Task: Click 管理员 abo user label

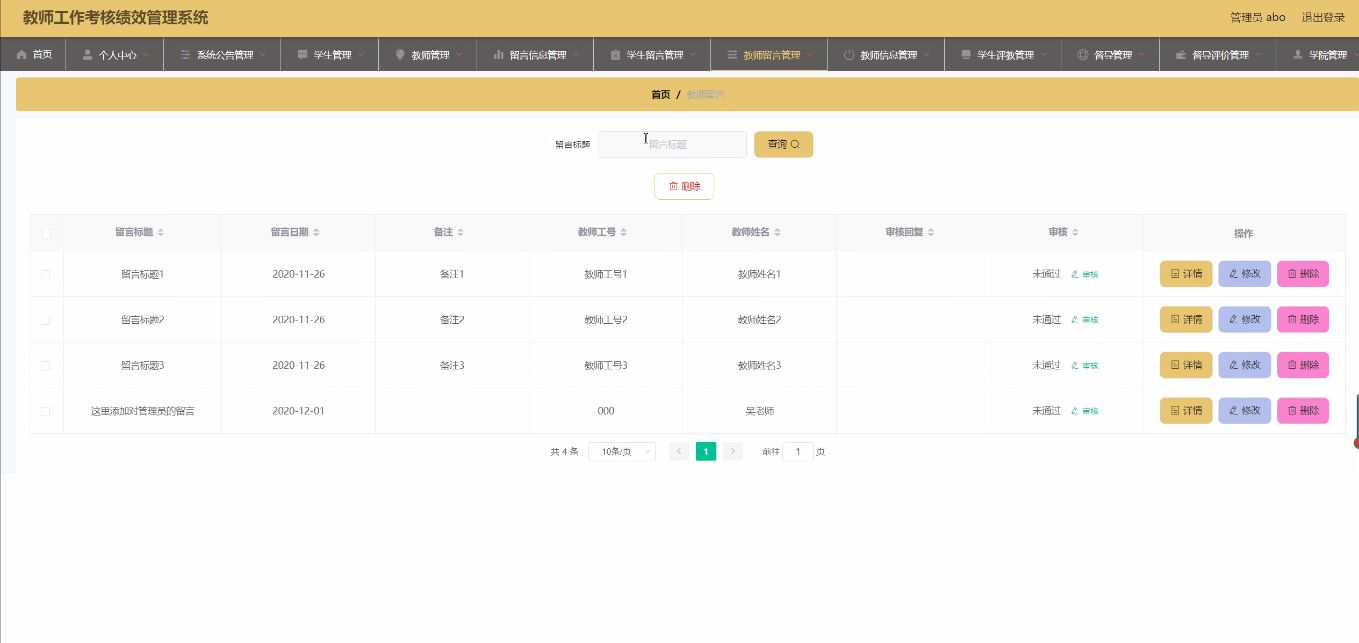Action: coord(1258,17)
